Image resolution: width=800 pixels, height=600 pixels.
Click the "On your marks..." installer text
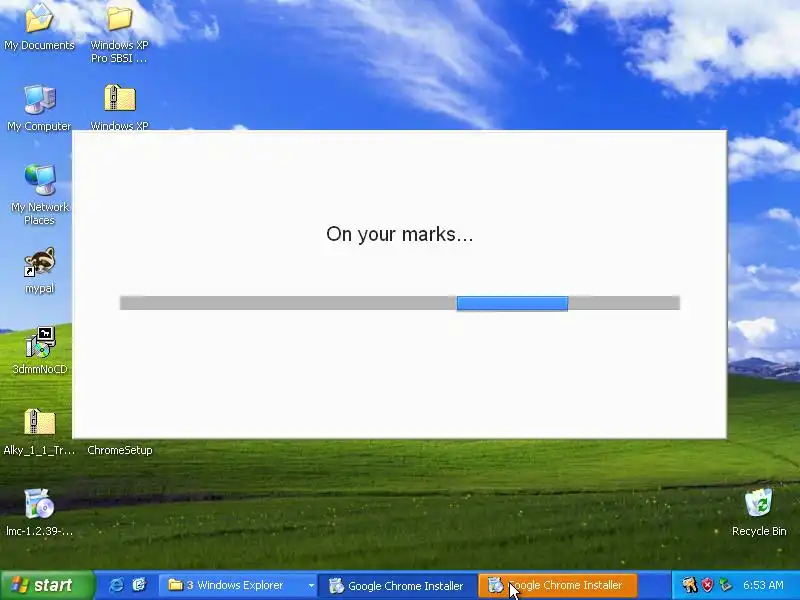click(x=399, y=234)
